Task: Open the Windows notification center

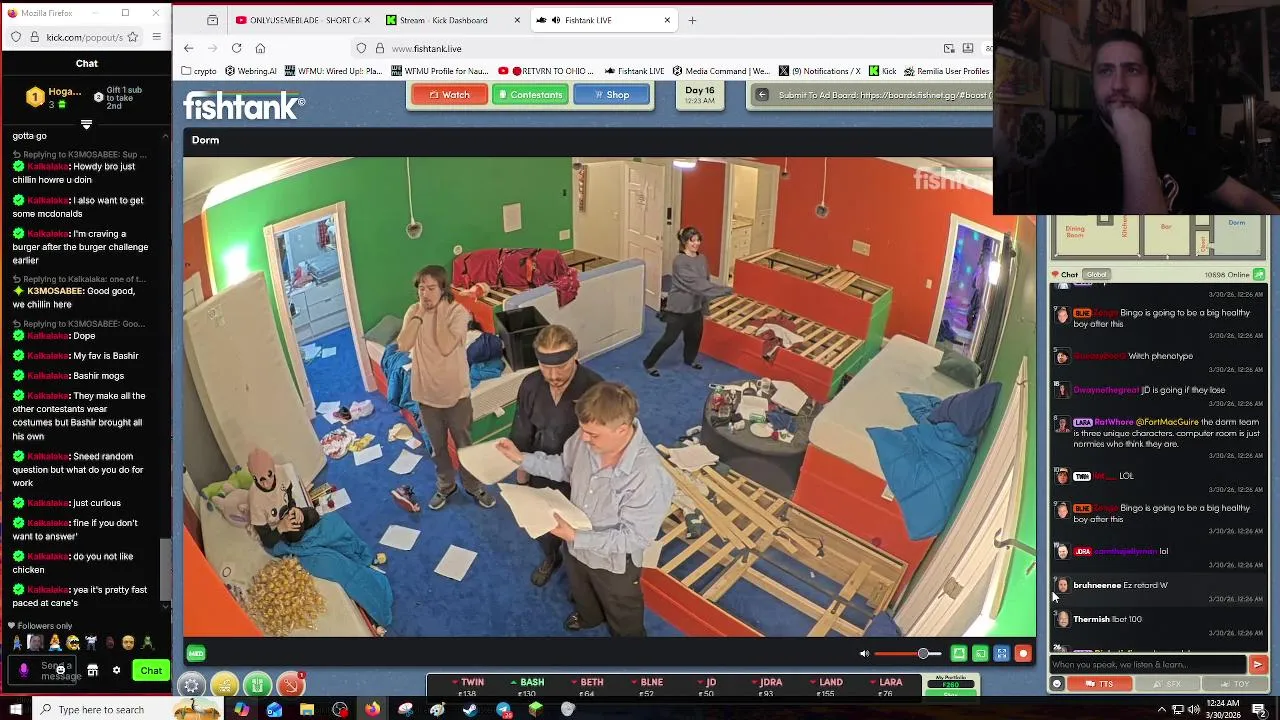Action: pyautogui.click(x=1259, y=709)
